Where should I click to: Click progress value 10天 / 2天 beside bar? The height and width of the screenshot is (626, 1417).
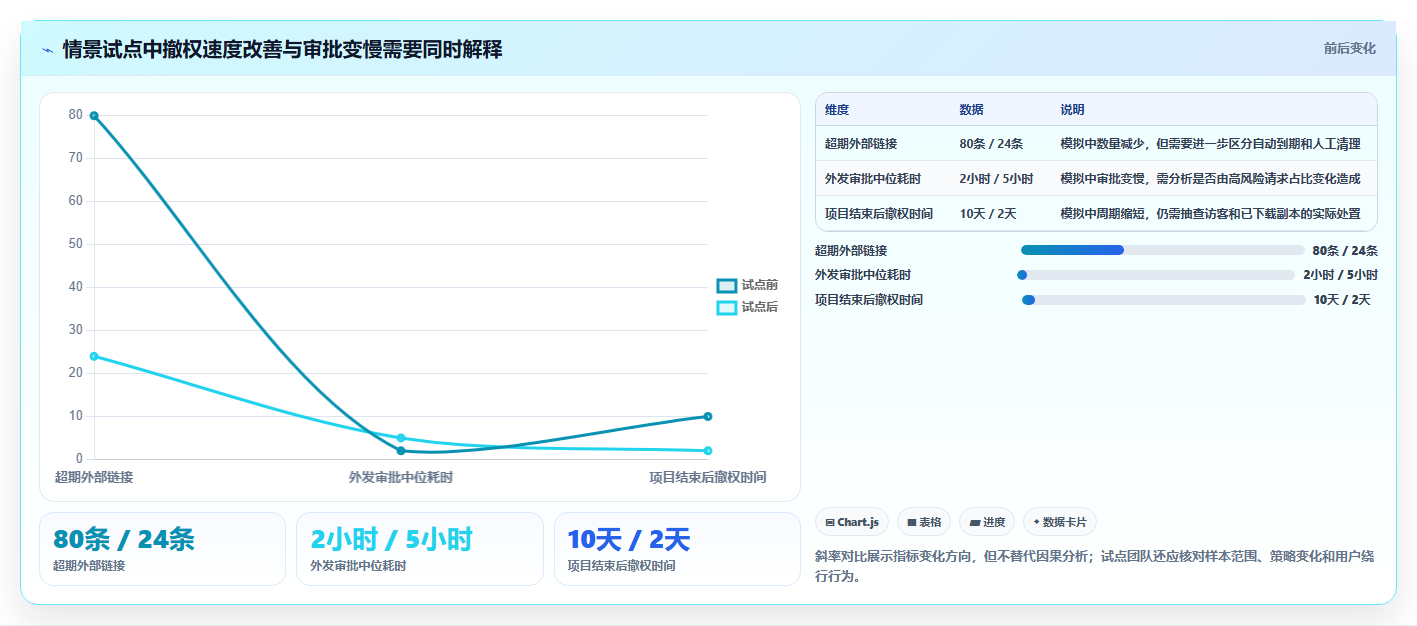click(1342, 300)
